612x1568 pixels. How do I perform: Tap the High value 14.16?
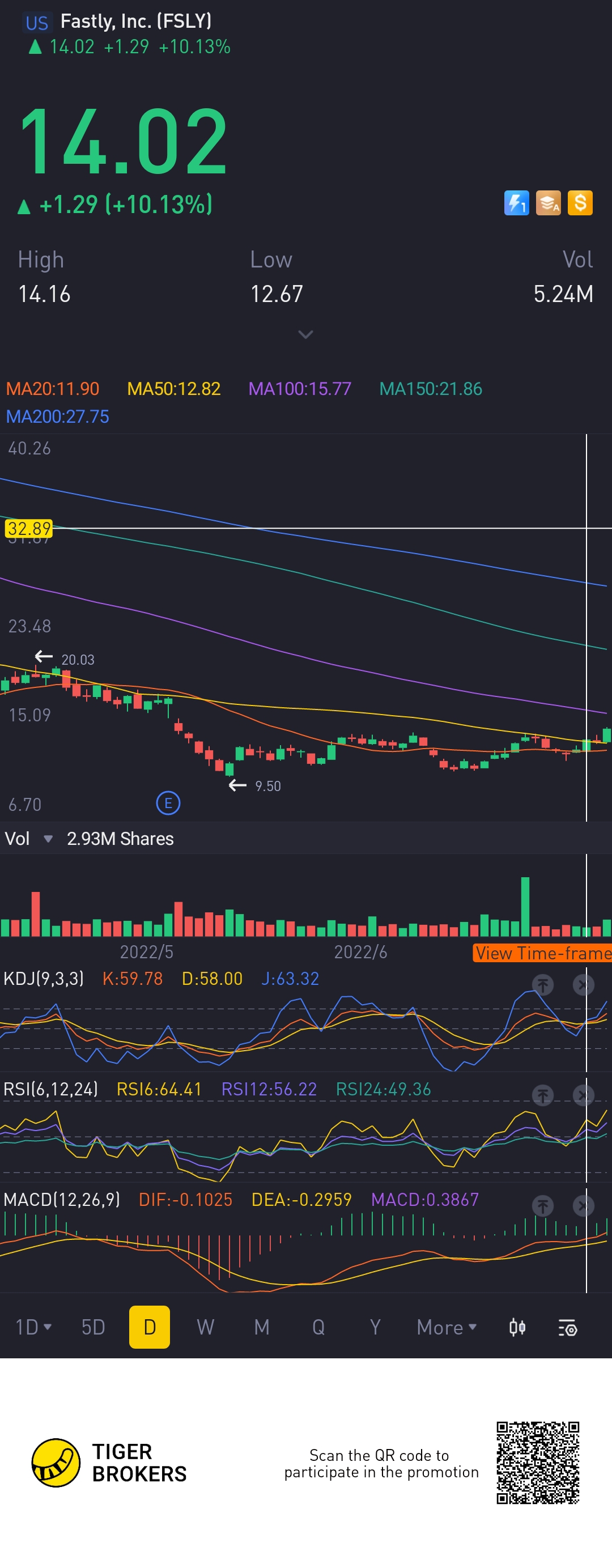coord(44,294)
